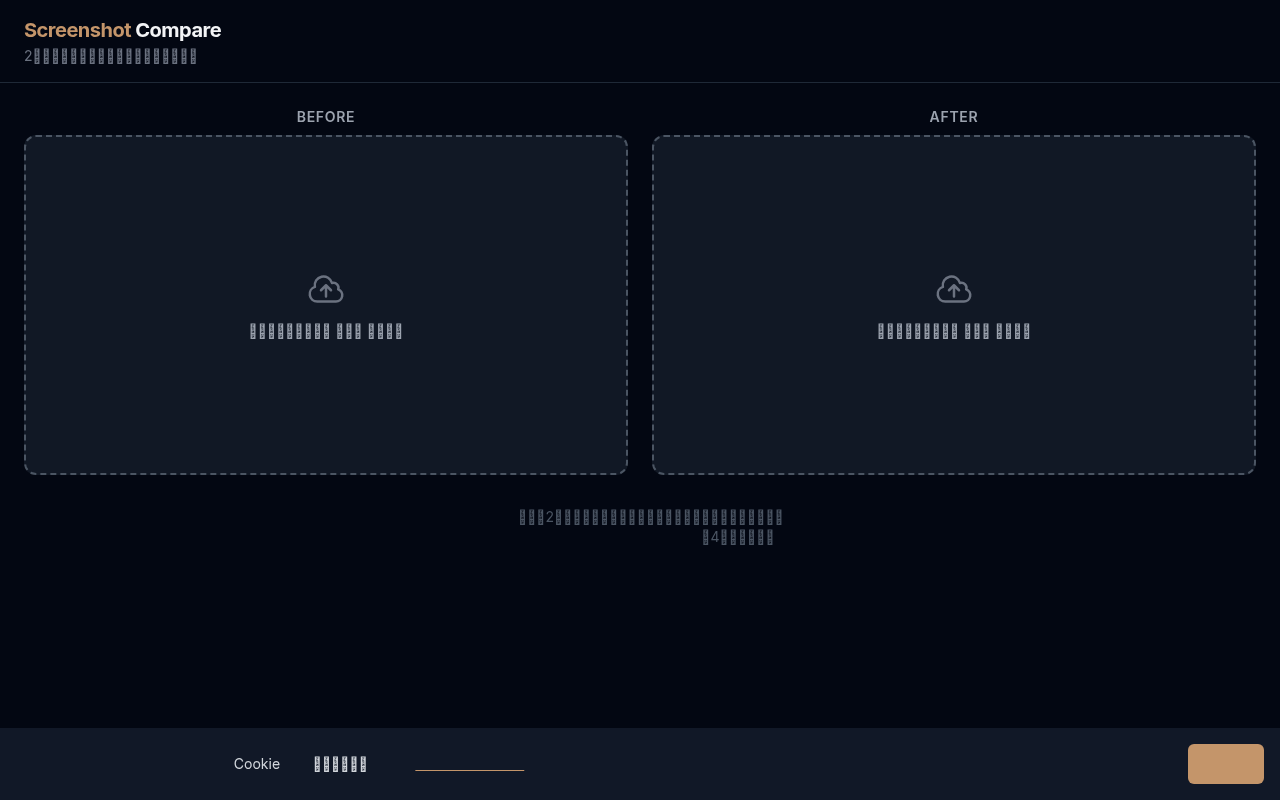Click the caption under BEFORE upload icon

(326, 331)
